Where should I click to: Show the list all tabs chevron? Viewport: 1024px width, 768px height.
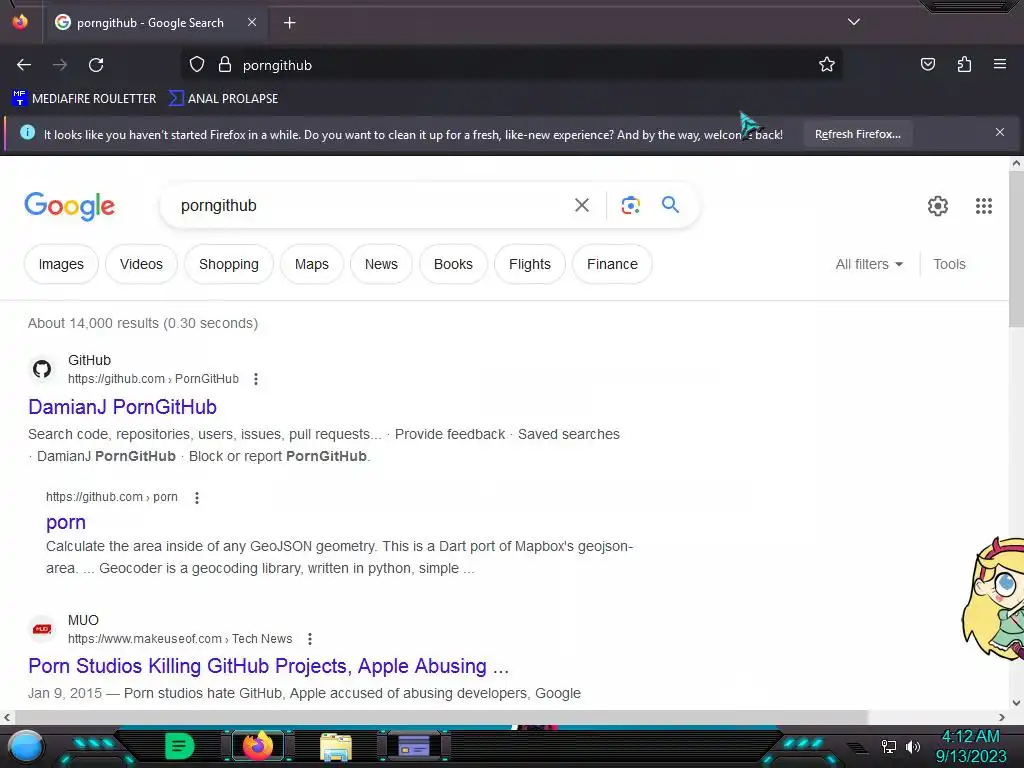[x=854, y=22]
